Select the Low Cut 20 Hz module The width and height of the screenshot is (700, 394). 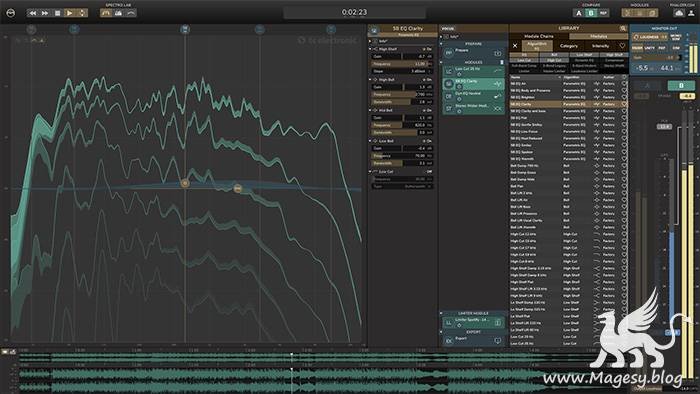pos(473,71)
